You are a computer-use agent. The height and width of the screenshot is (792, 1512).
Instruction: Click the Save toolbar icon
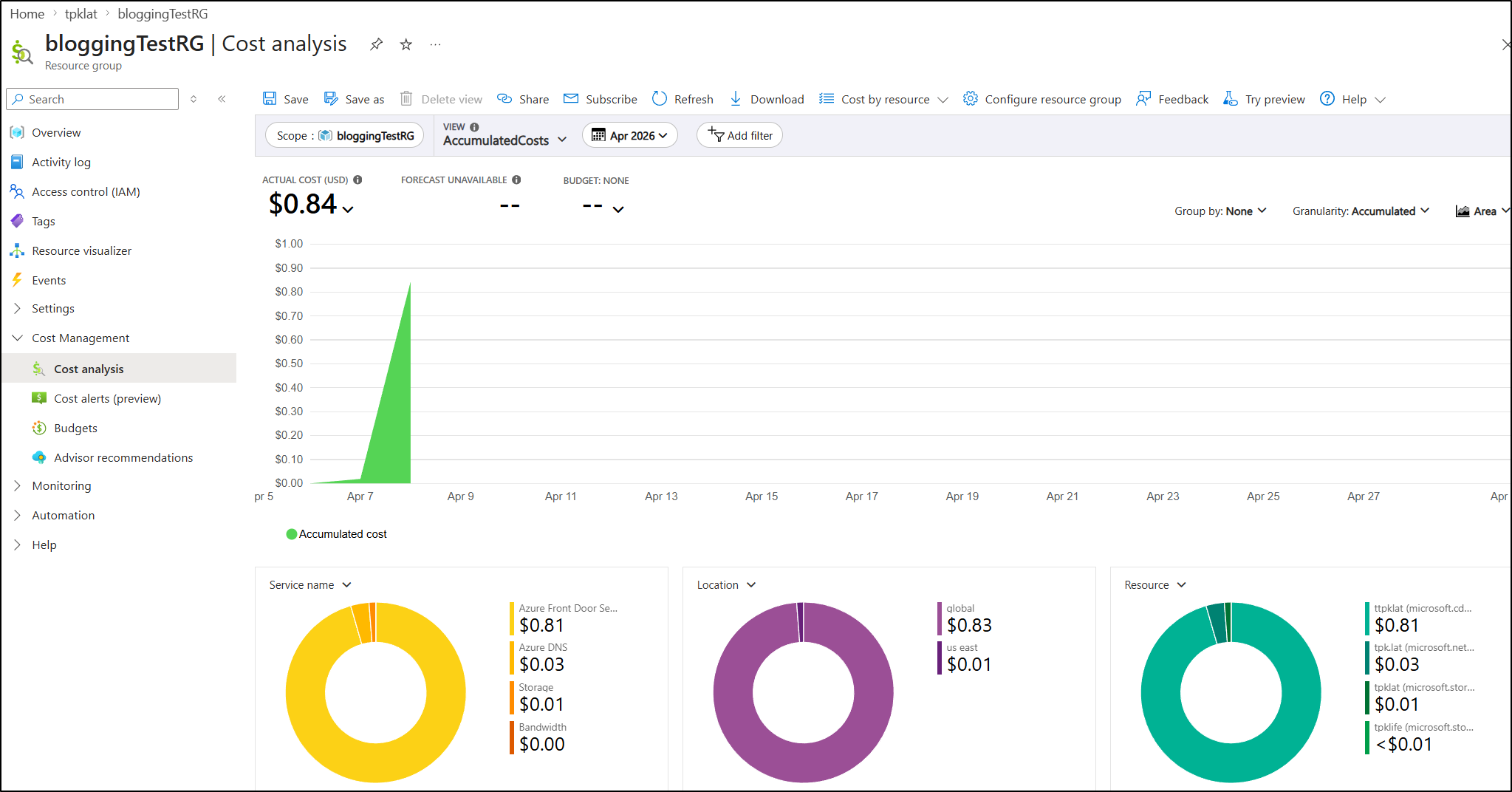click(x=270, y=99)
